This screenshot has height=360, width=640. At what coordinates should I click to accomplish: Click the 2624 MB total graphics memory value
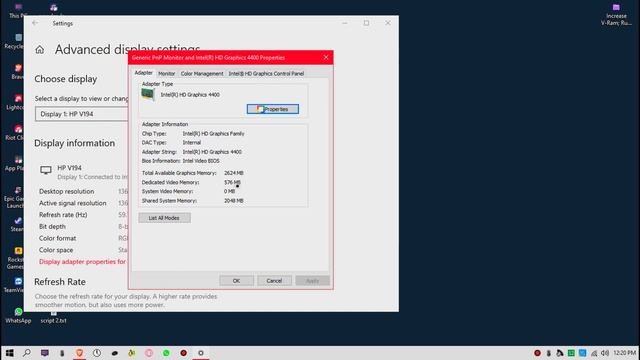pyautogui.click(x=233, y=173)
